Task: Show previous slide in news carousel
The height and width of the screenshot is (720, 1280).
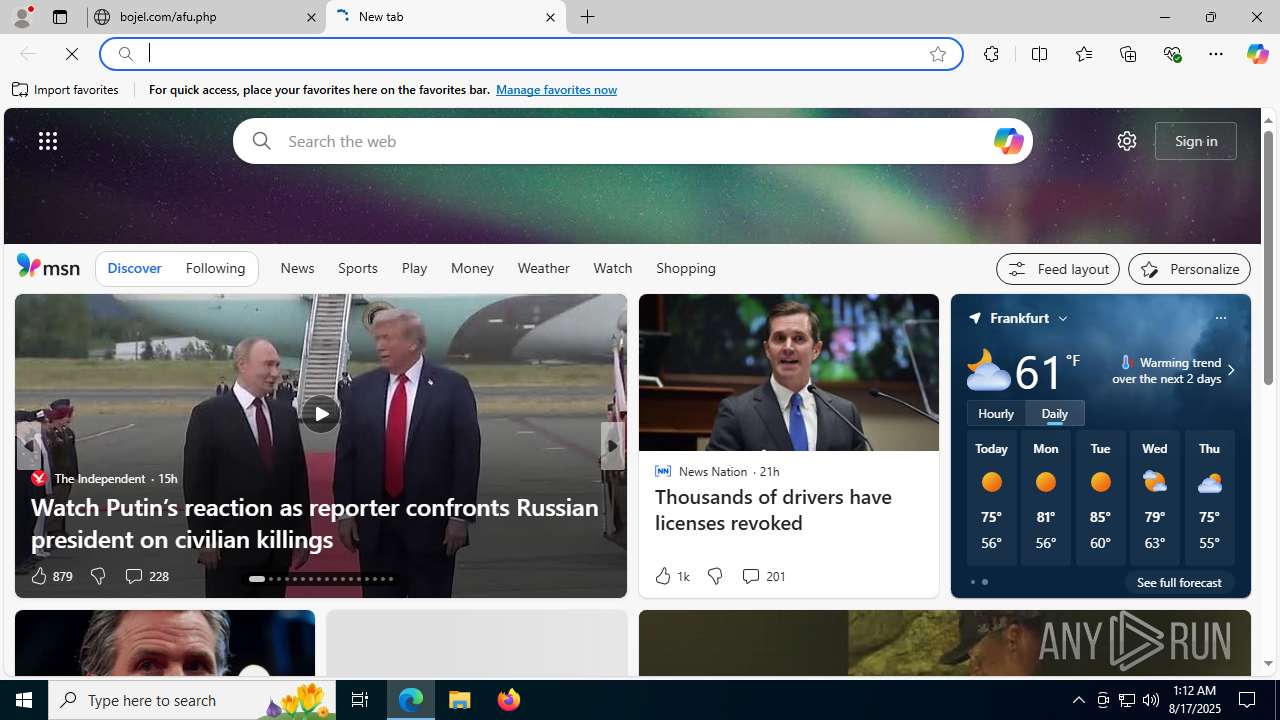Action: click(x=28, y=446)
